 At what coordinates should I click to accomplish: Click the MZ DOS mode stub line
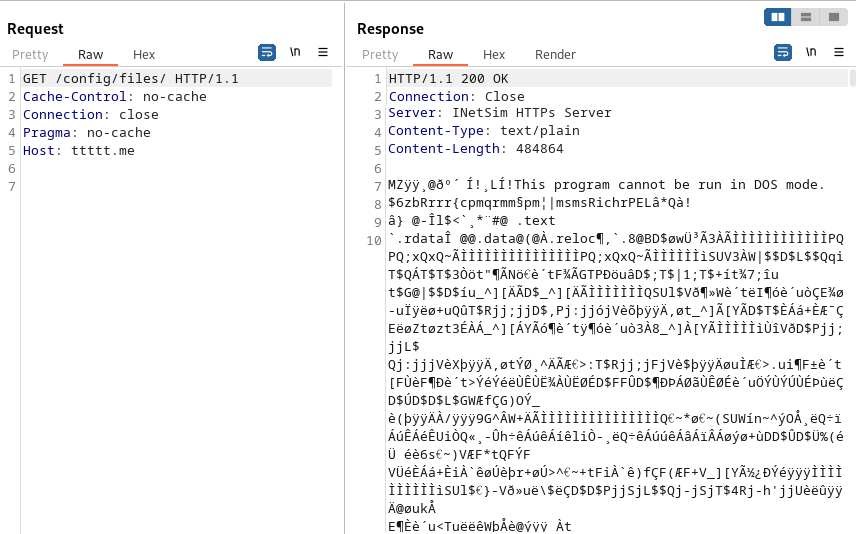click(x=606, y=185)
